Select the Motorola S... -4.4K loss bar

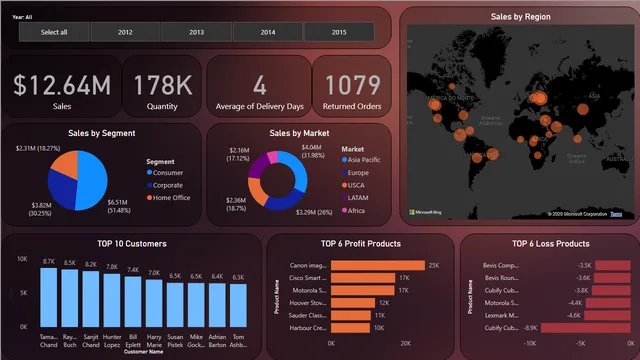pyautogui.click(x=608, y=303)
